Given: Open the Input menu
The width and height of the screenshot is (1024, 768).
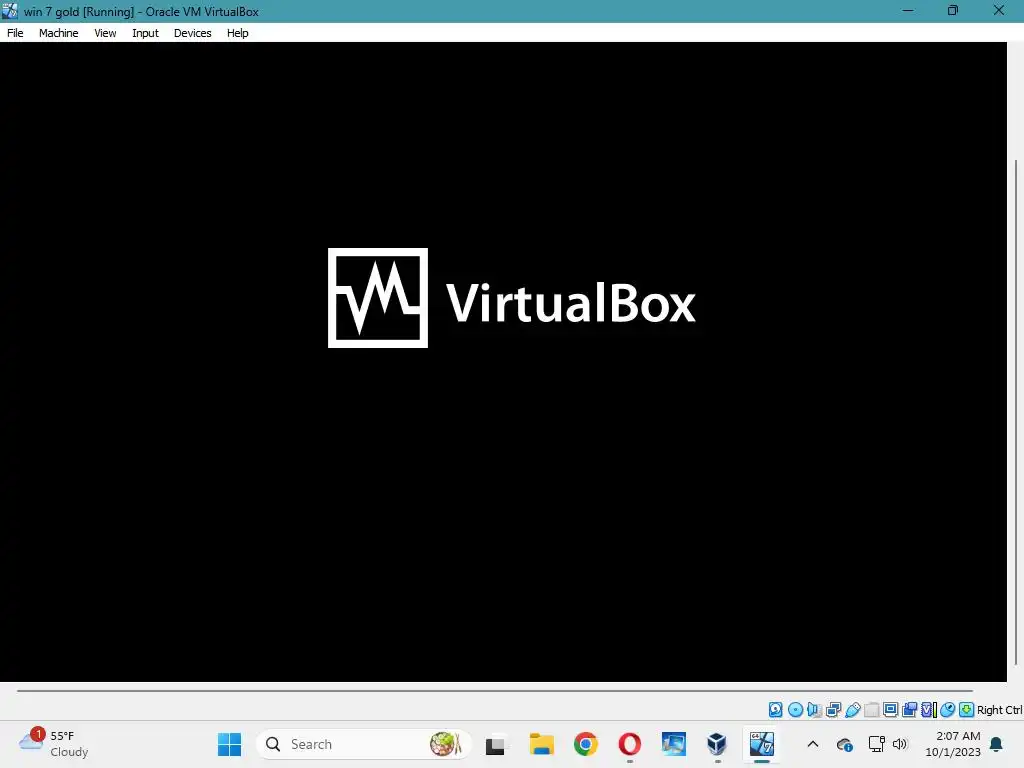Looking at the screenshot, I should pos(145,33).
